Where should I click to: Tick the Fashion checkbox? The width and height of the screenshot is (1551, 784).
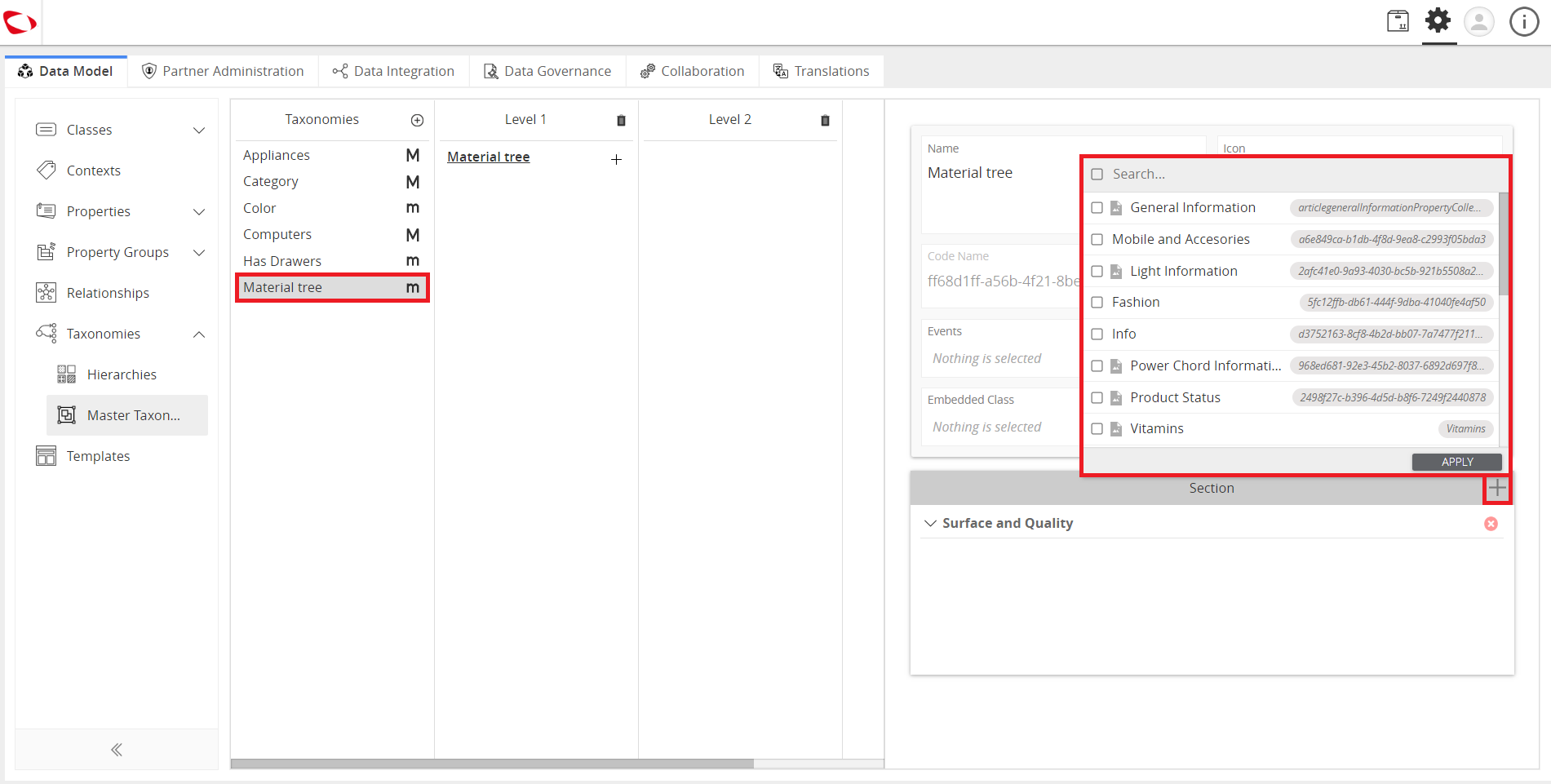(x=1097, y=303)
